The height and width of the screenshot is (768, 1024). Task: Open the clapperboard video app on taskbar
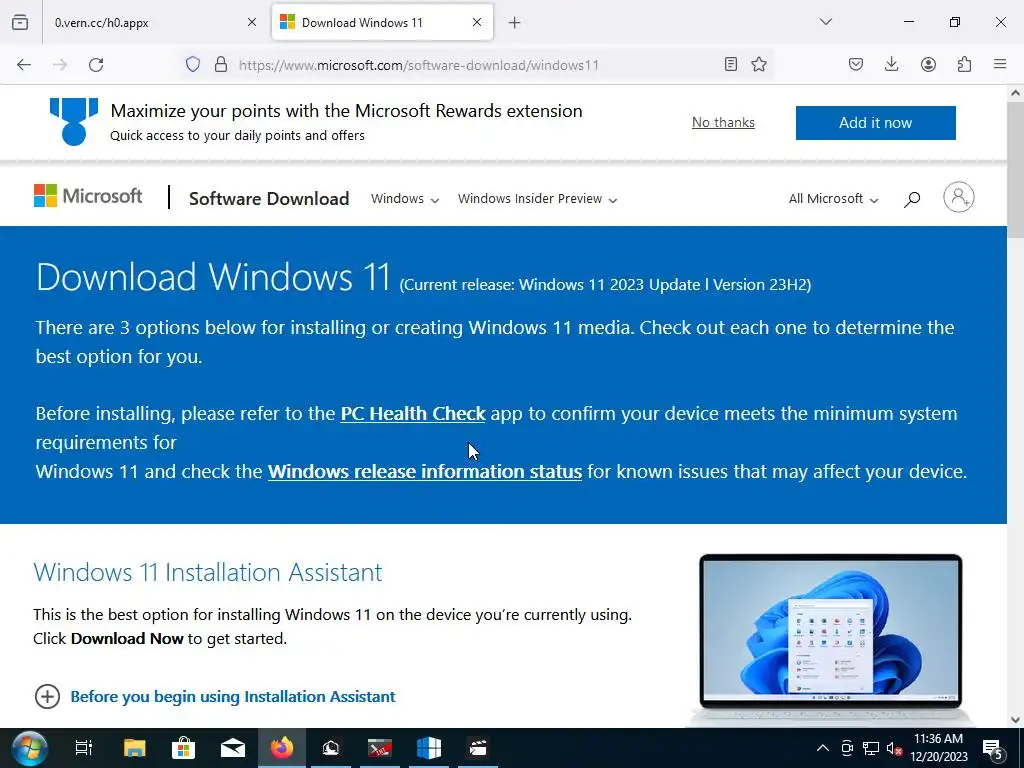(478, 748)
